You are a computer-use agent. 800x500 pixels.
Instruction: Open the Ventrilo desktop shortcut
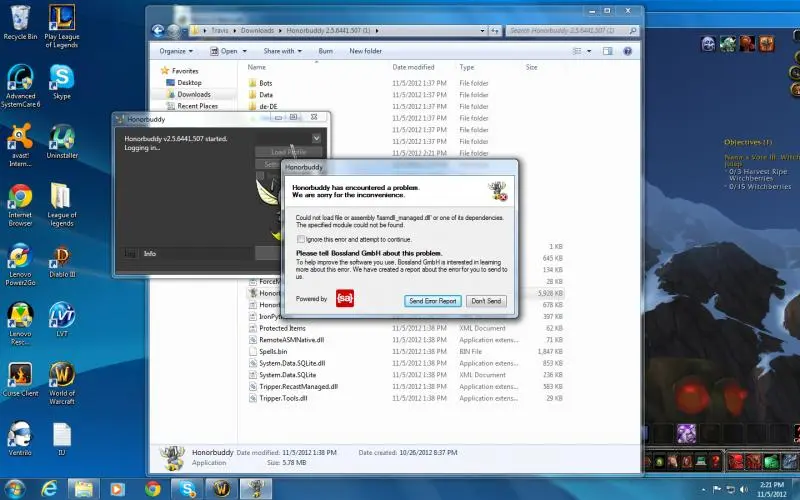coord(20,439)
